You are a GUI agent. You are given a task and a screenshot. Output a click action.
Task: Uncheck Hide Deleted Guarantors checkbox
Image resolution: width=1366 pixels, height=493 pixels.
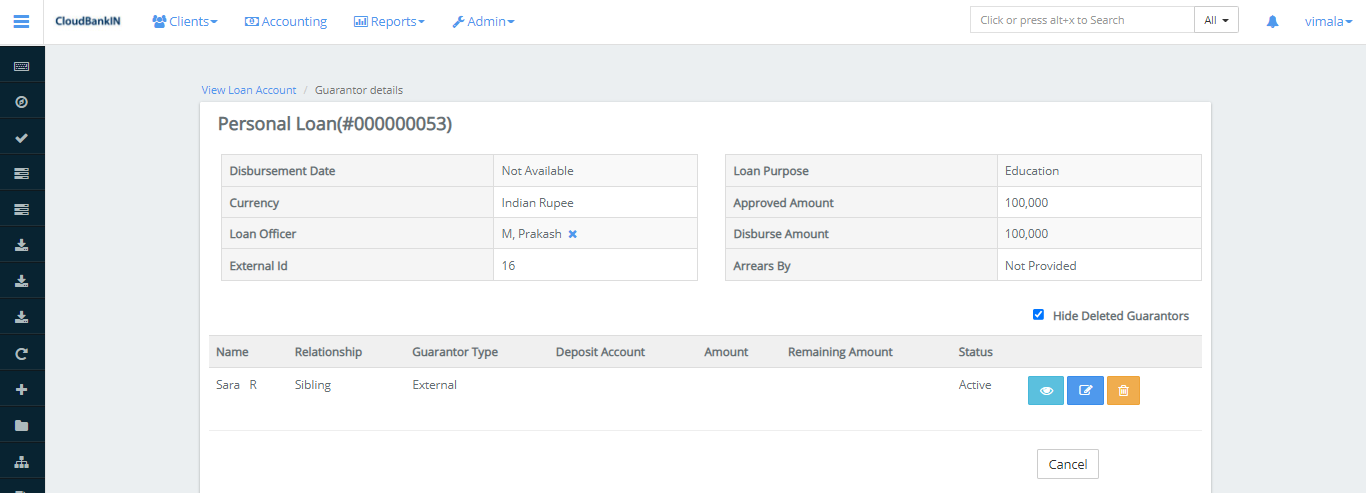[x=1038, y=315]
